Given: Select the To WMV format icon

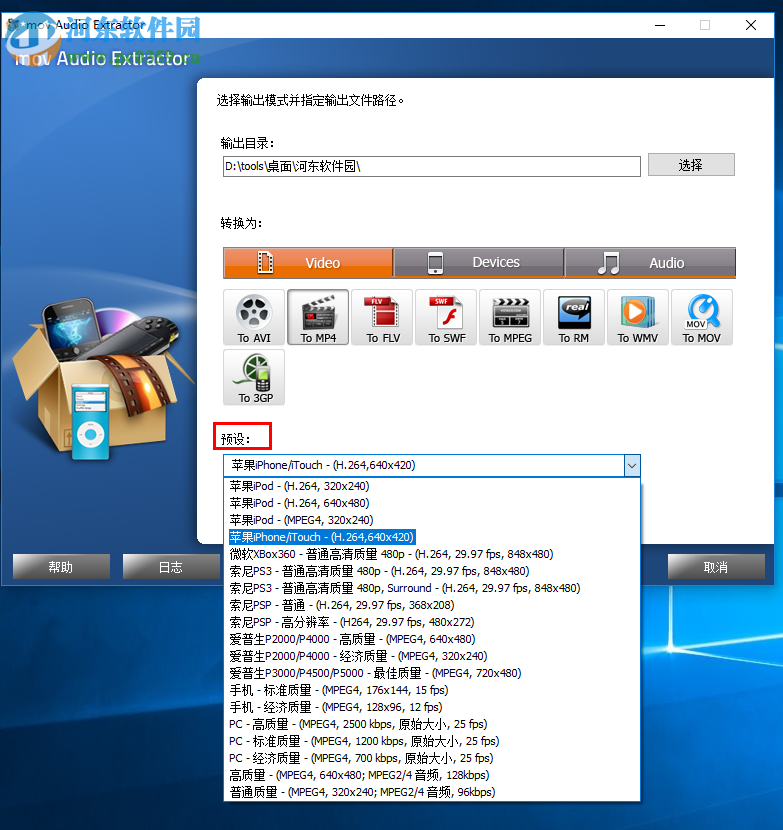Looking at the screenshot, I should (x=638, y=317).
